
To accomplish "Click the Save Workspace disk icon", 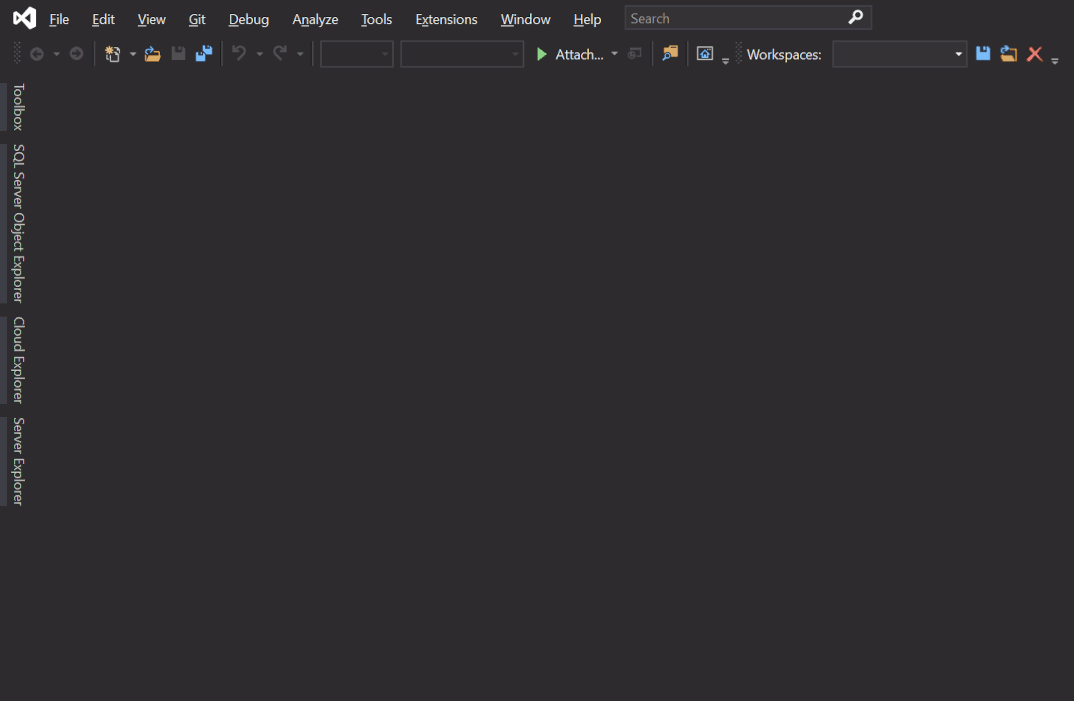I will click(983, 54).
